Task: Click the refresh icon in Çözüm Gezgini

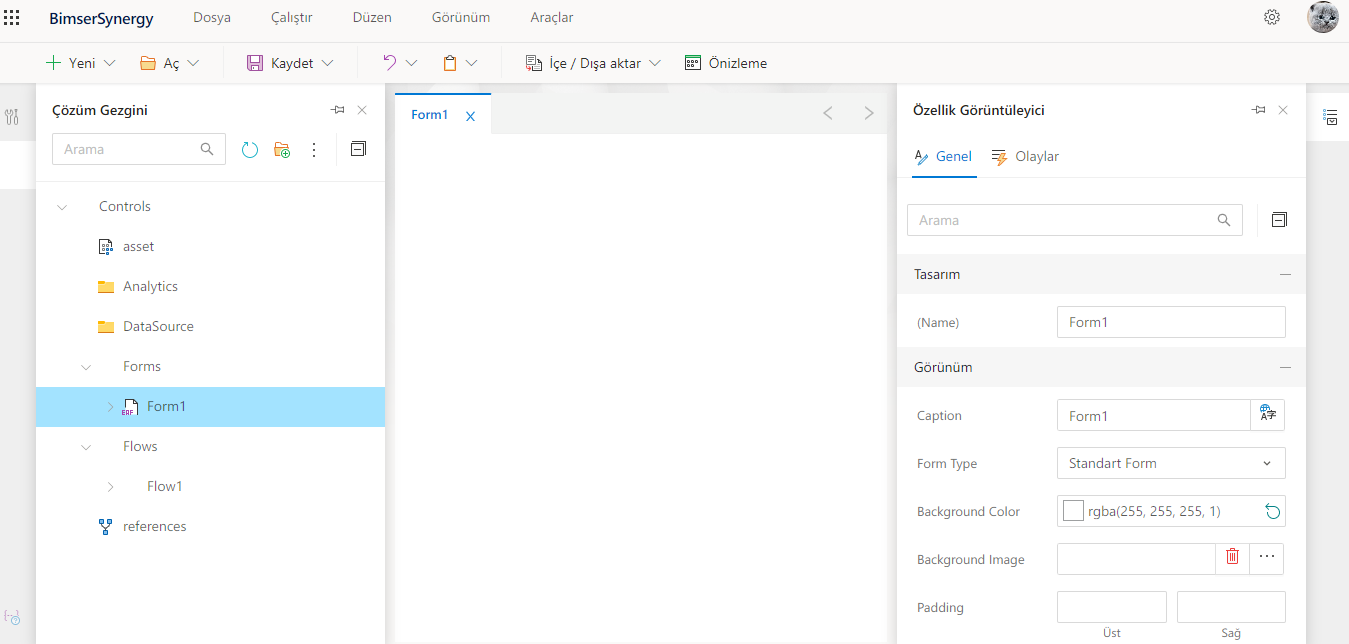Action: (x=250, y=150)
